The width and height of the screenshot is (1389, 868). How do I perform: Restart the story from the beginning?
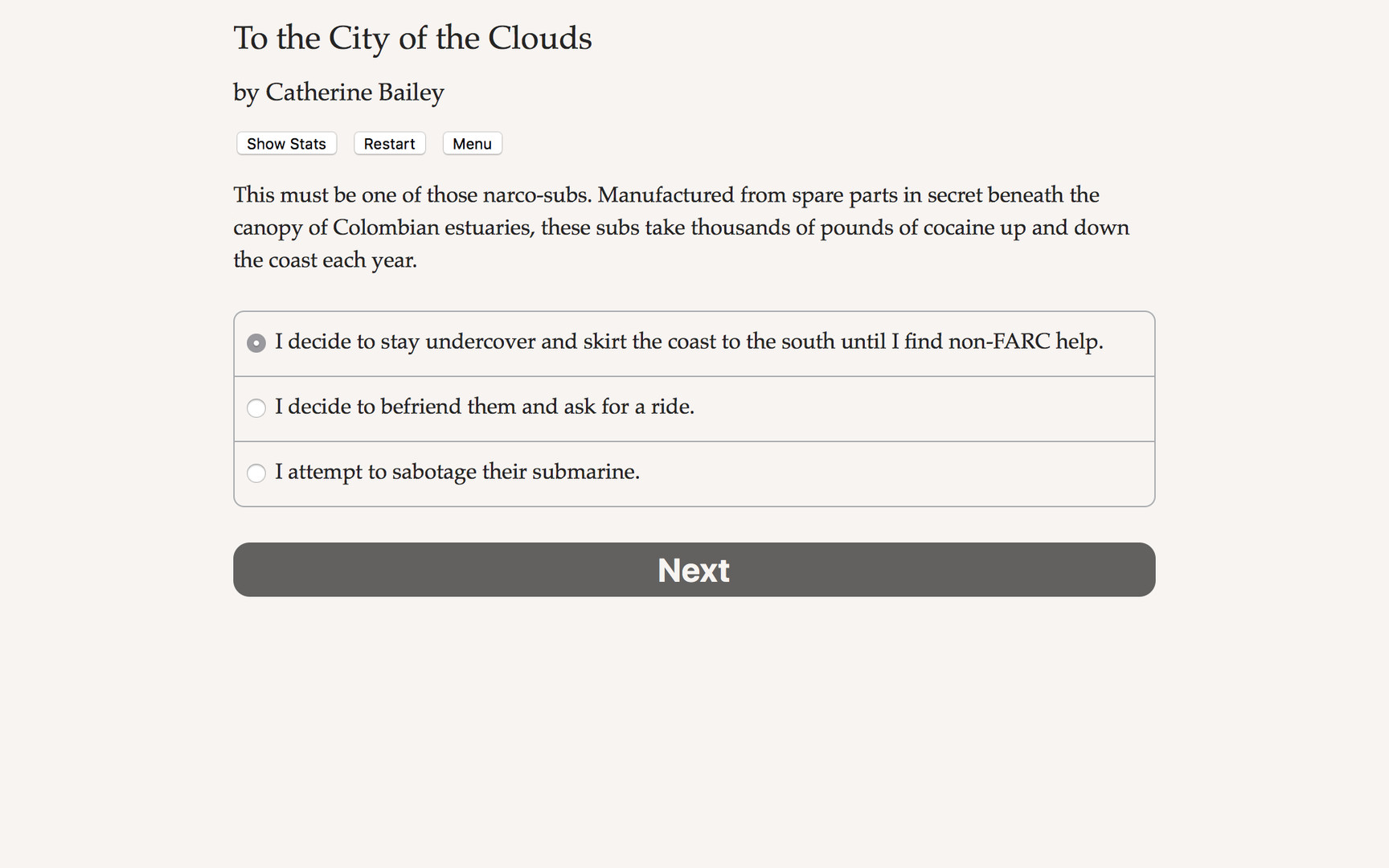click(x=389, y=143)
